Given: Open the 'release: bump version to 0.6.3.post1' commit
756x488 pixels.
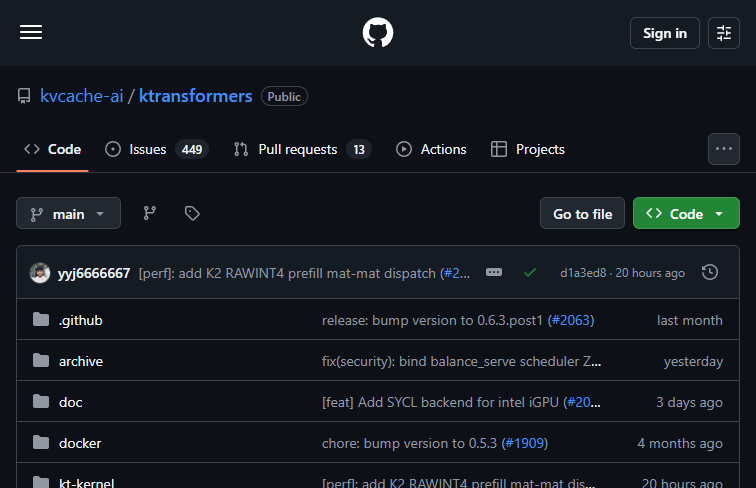Looking at the screenshot, I should point(432,320).
